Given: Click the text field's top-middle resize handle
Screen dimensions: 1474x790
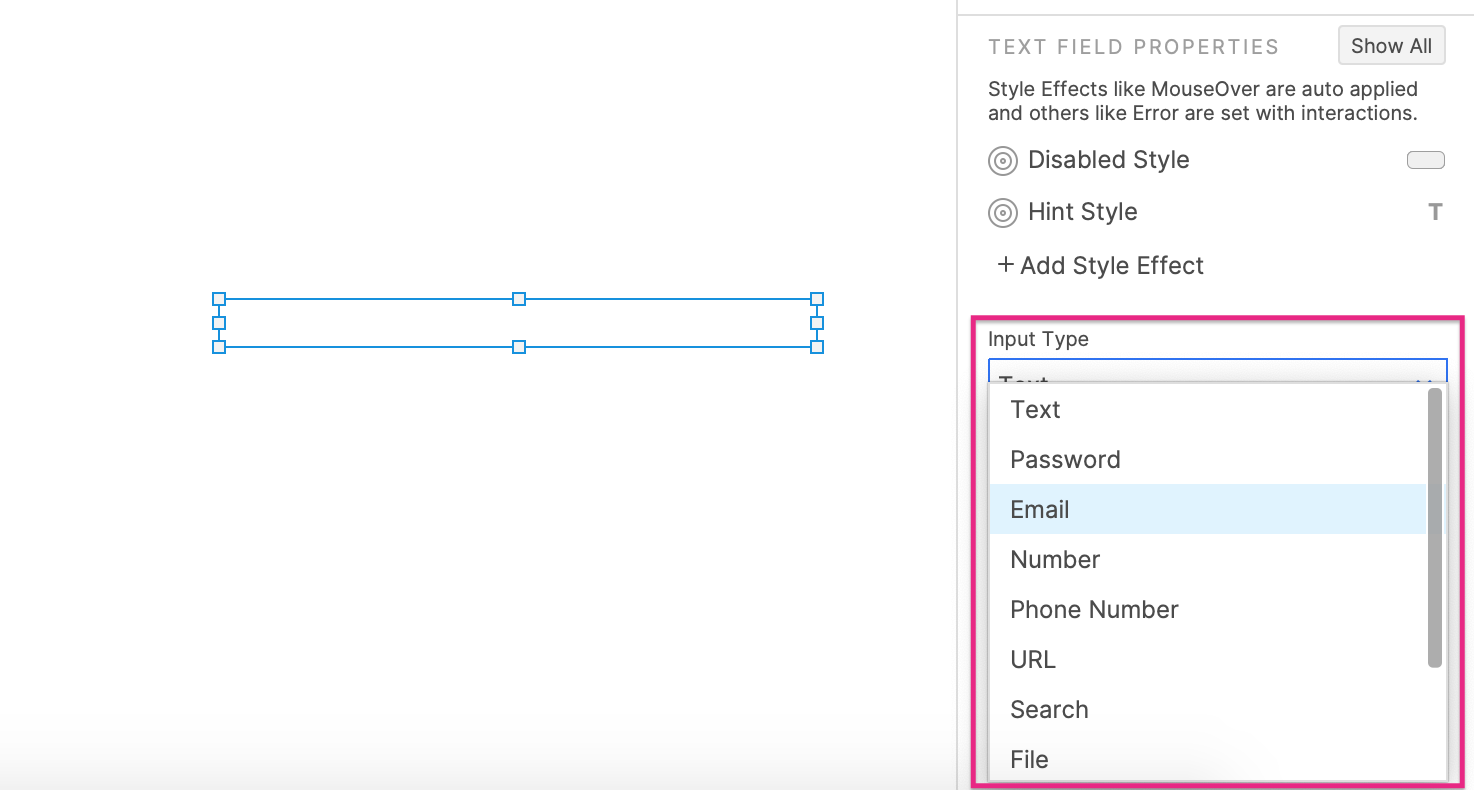Looking at the screenshot, I should (x=518, y=298).
